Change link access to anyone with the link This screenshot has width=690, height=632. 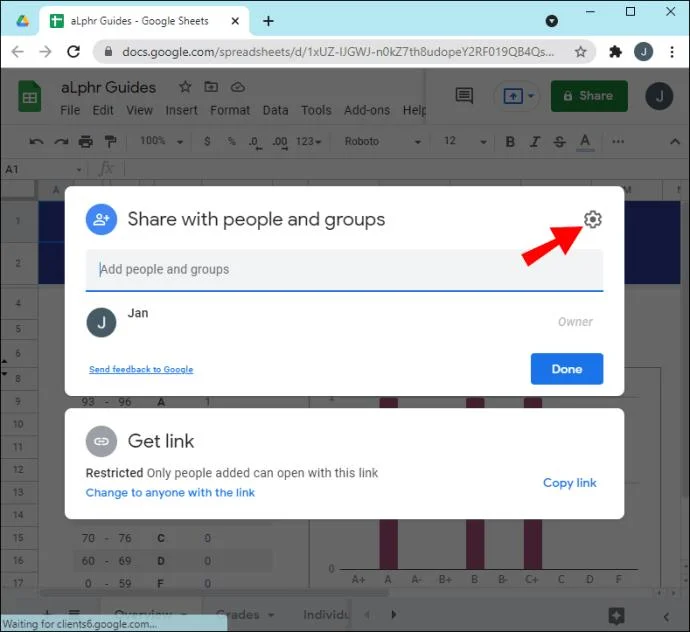tap(170, 492)
